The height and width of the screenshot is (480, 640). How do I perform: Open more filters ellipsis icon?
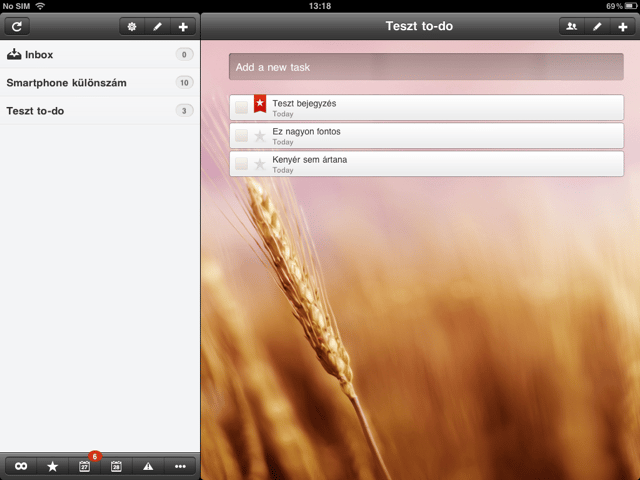pyautogui.click(x=180, y=466)
